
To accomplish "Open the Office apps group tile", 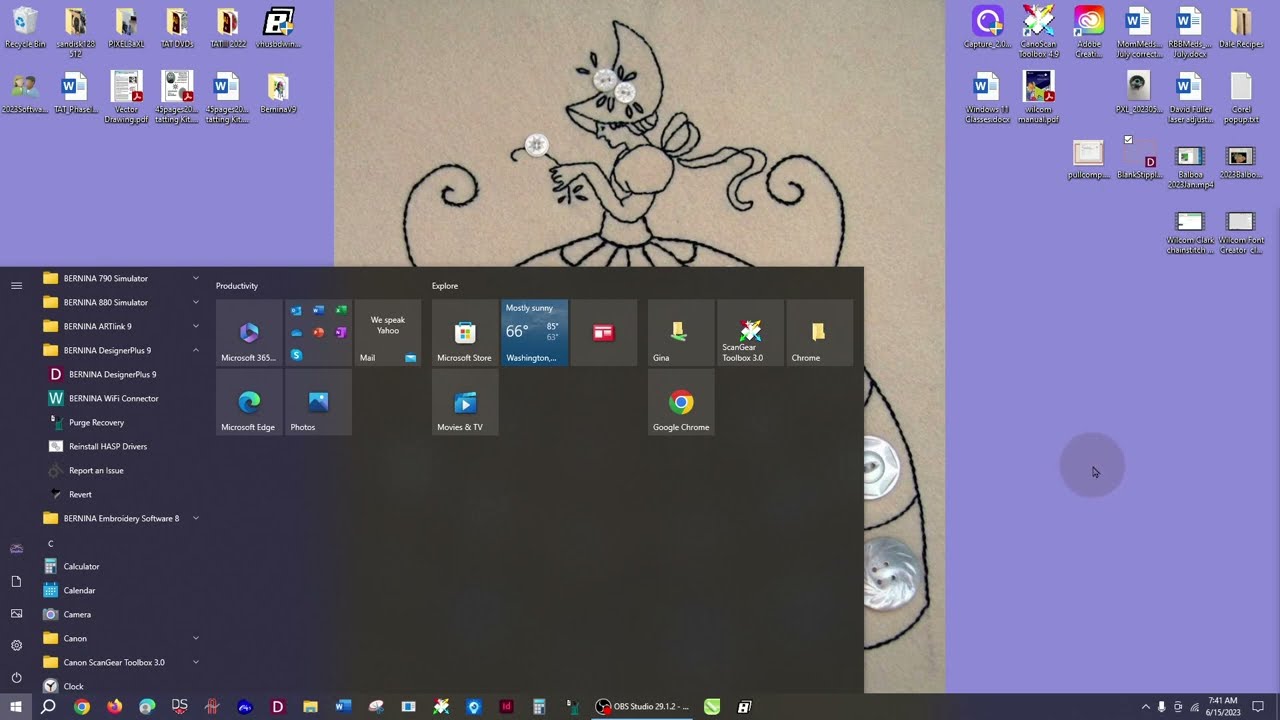I will (x=318, y=333).
